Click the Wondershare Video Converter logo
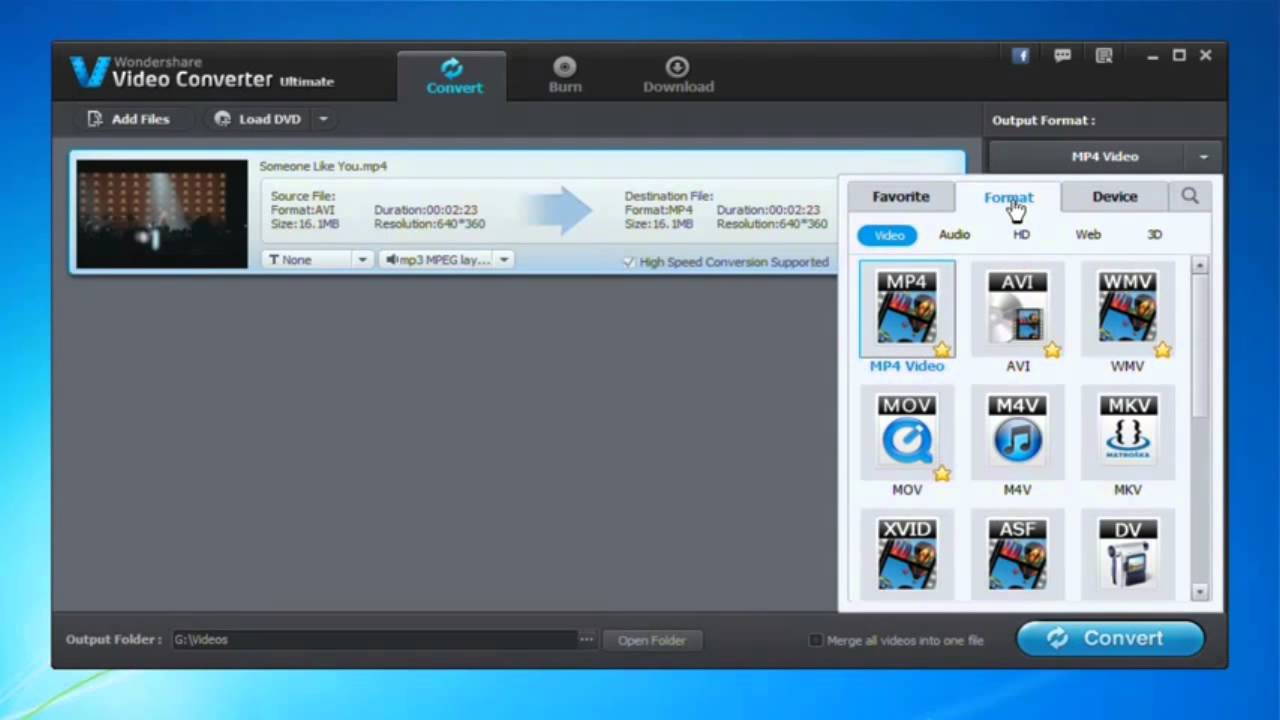 pos(201,72)
